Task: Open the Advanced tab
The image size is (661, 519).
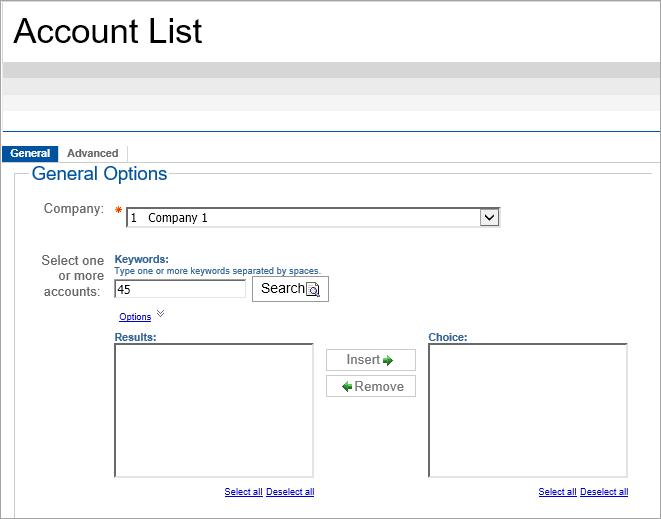Action: [x=93, y=153]
